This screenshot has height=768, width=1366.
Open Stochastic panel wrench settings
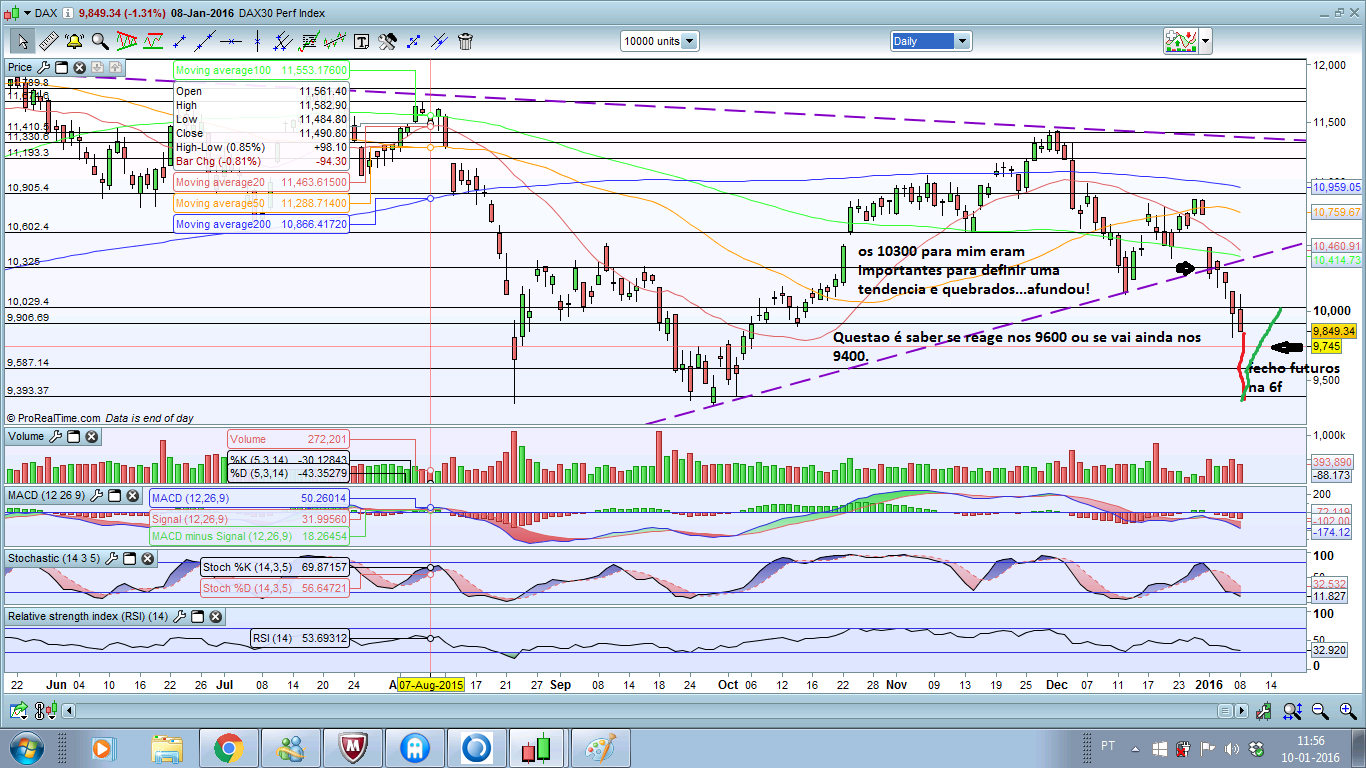pos(112,557)
